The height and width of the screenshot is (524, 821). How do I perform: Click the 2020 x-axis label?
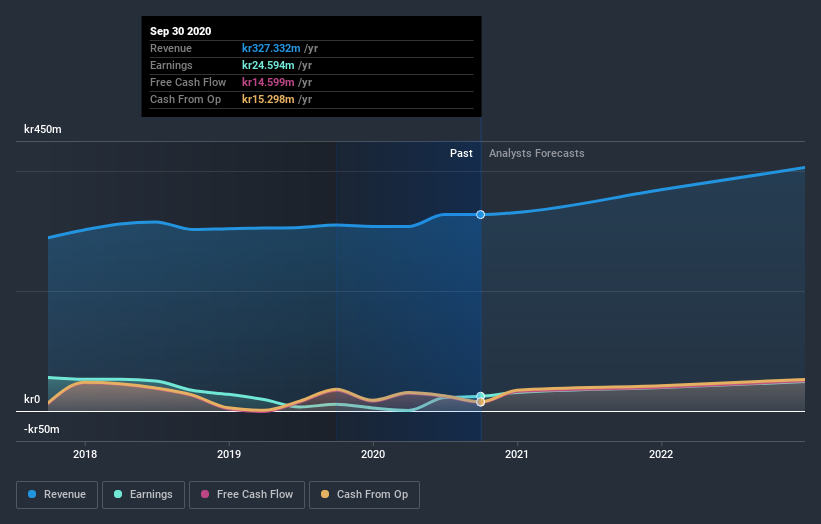coord(373,454)
